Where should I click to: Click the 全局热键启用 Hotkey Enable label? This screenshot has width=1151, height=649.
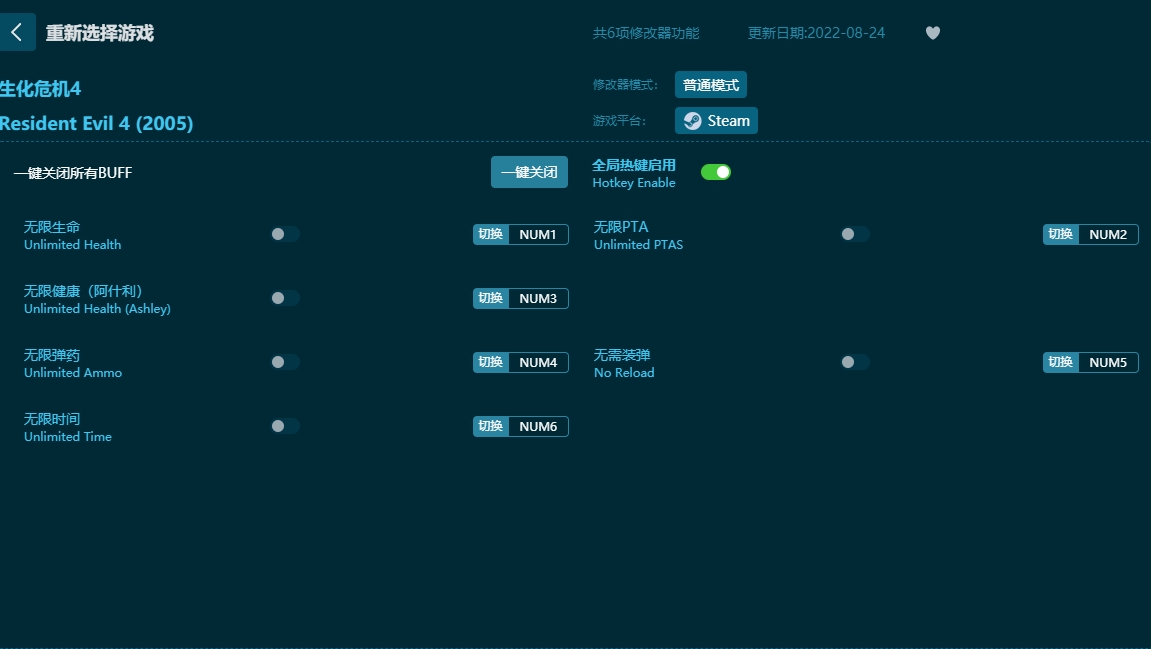tap(634, 173)
